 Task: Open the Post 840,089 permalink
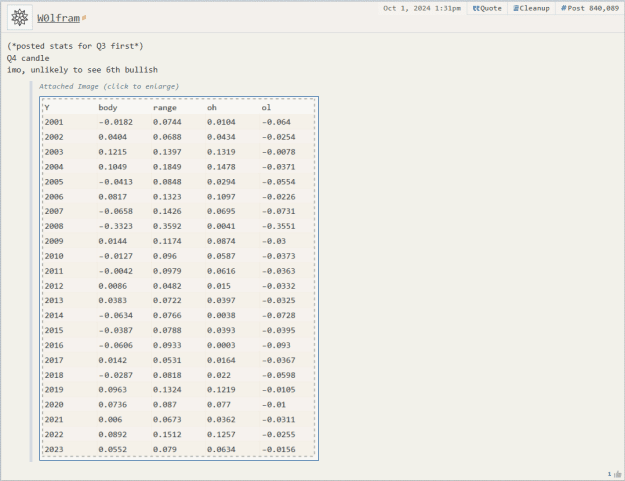590,8
